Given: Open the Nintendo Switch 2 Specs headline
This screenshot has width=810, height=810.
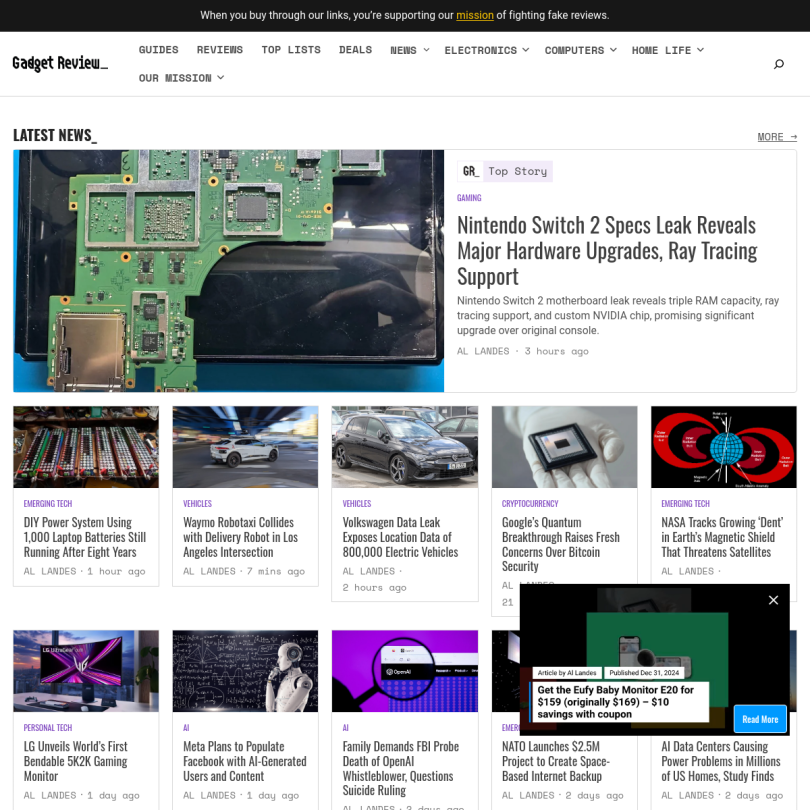Looking at the screenshot, I should click(x=606, y=250).
